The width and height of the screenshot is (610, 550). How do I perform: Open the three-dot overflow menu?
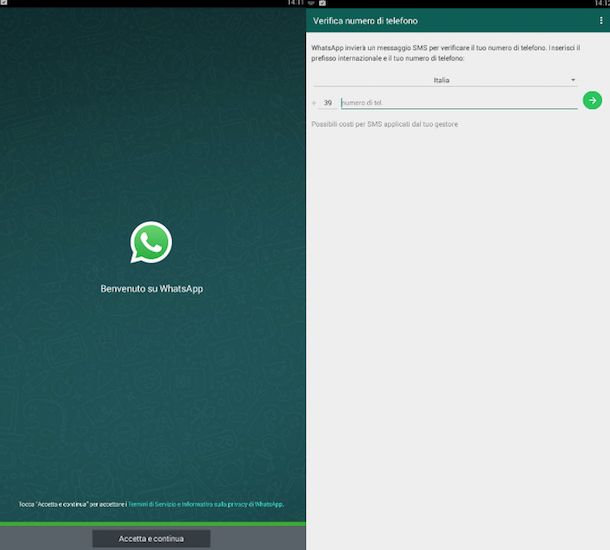click(x=601, y=21)
